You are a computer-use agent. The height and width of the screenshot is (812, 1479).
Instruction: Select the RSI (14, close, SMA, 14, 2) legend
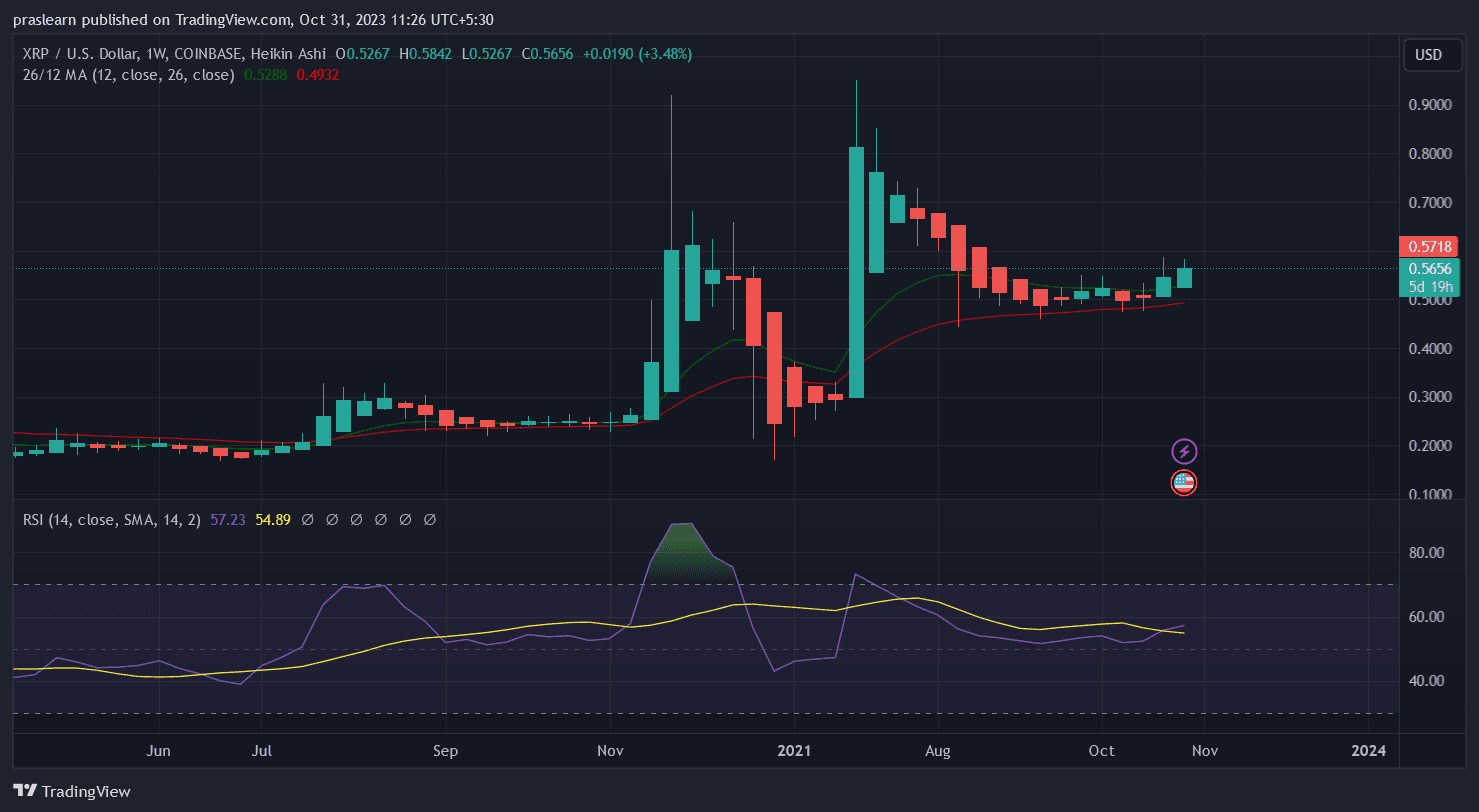112,520
